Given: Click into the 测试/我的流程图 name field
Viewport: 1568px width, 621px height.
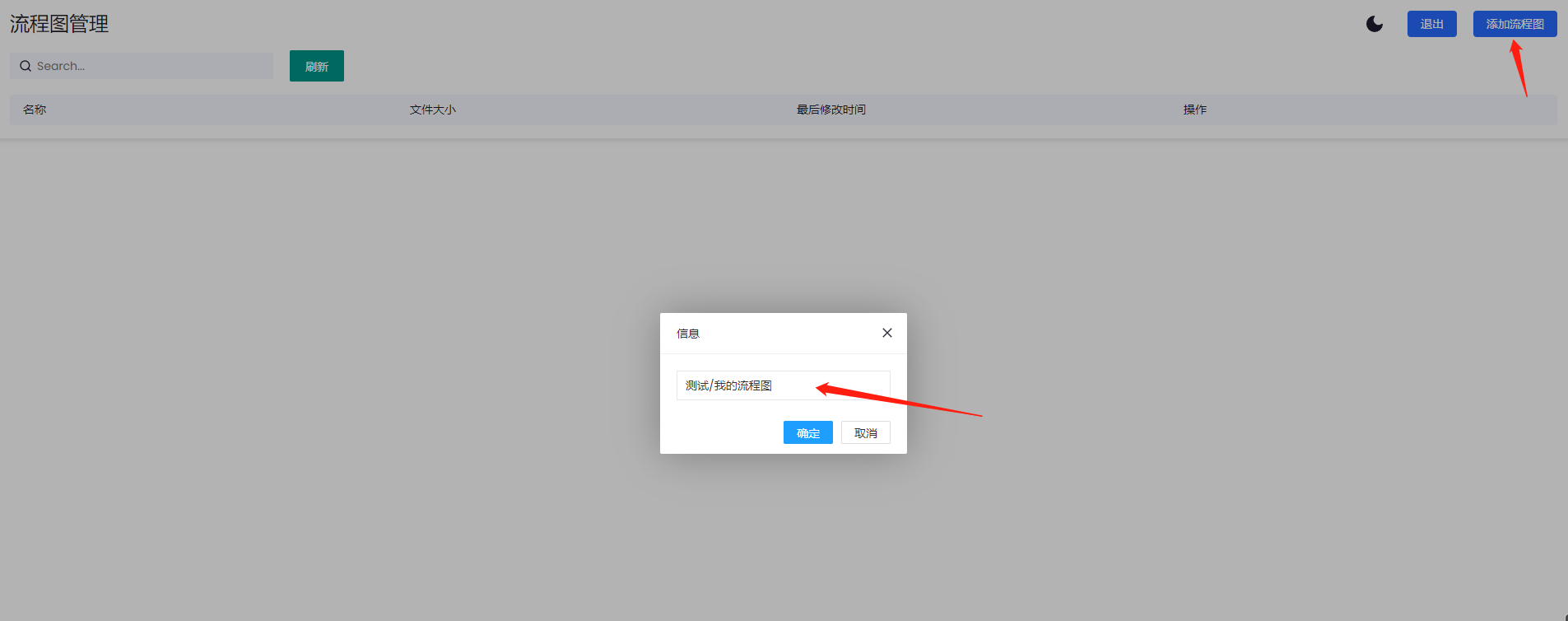Looking at the screenshot, I should click(783, 385).
